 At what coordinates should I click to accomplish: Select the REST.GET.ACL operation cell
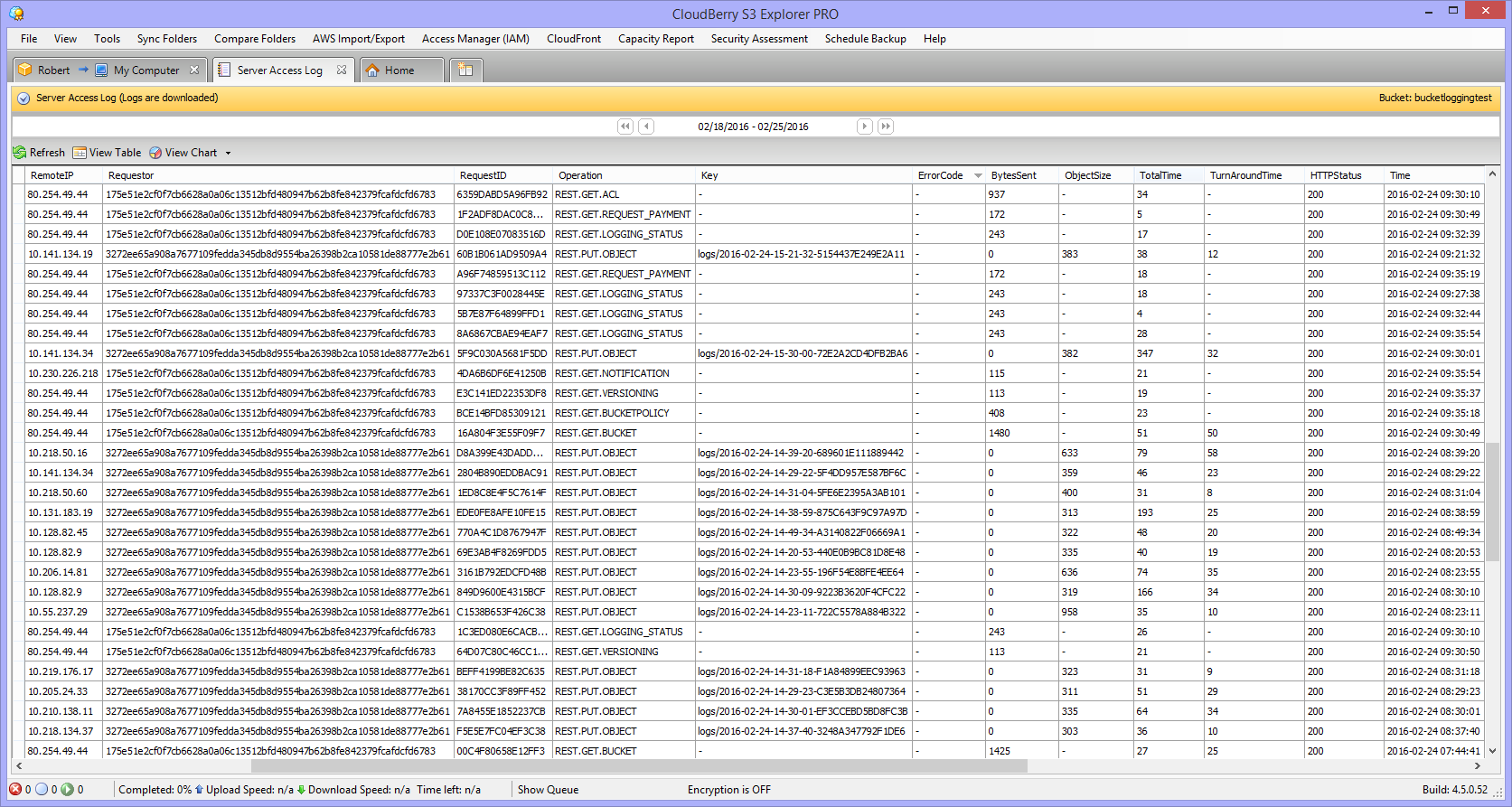tap(624, 194)
